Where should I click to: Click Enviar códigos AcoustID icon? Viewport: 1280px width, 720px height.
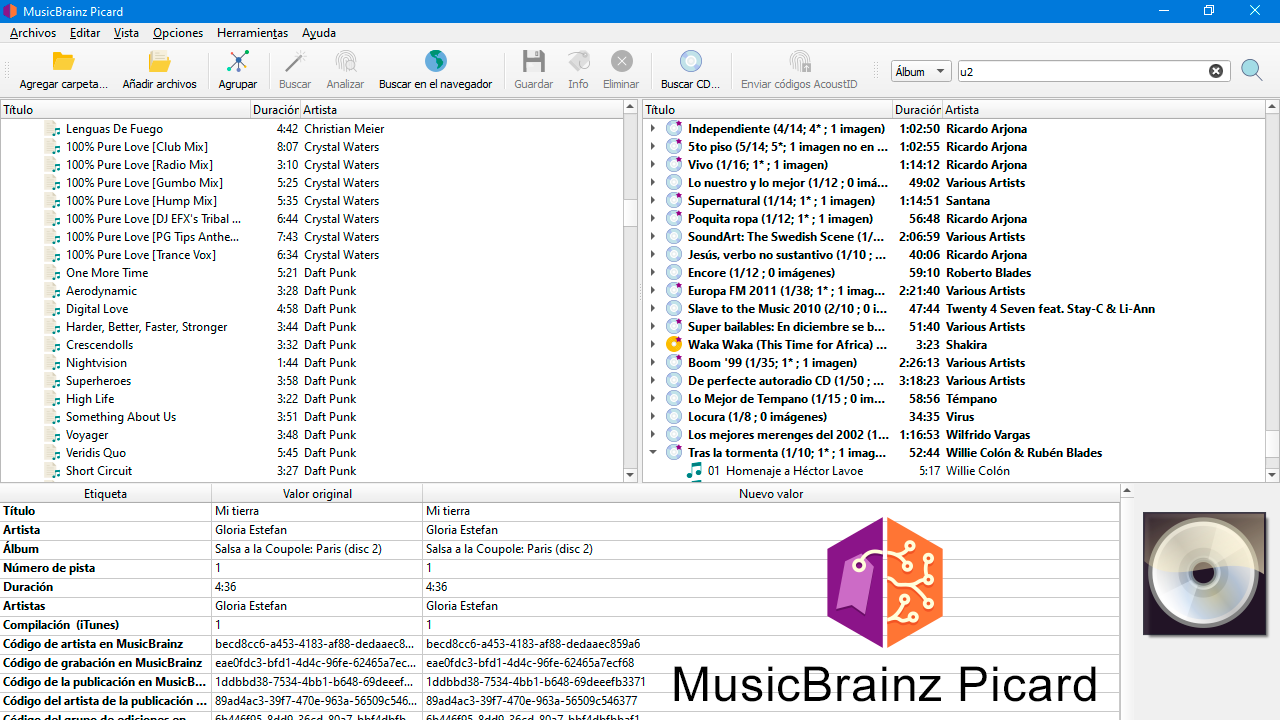[799, 61]
